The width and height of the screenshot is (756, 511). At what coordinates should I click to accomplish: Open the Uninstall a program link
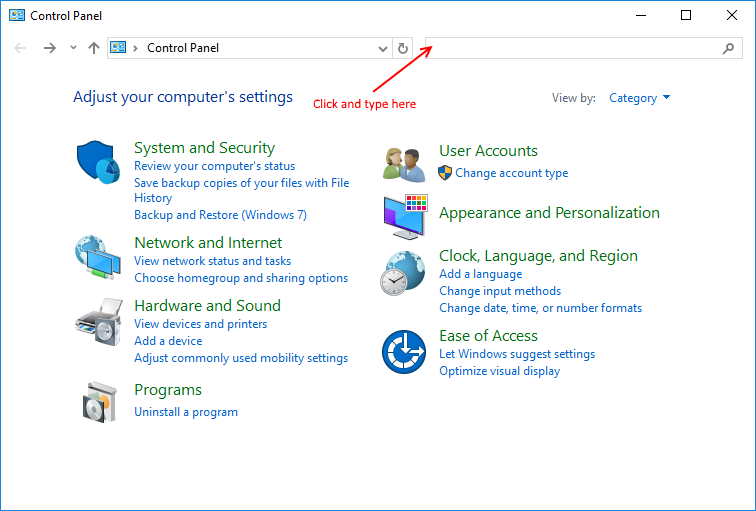click(x=186, y=412)
